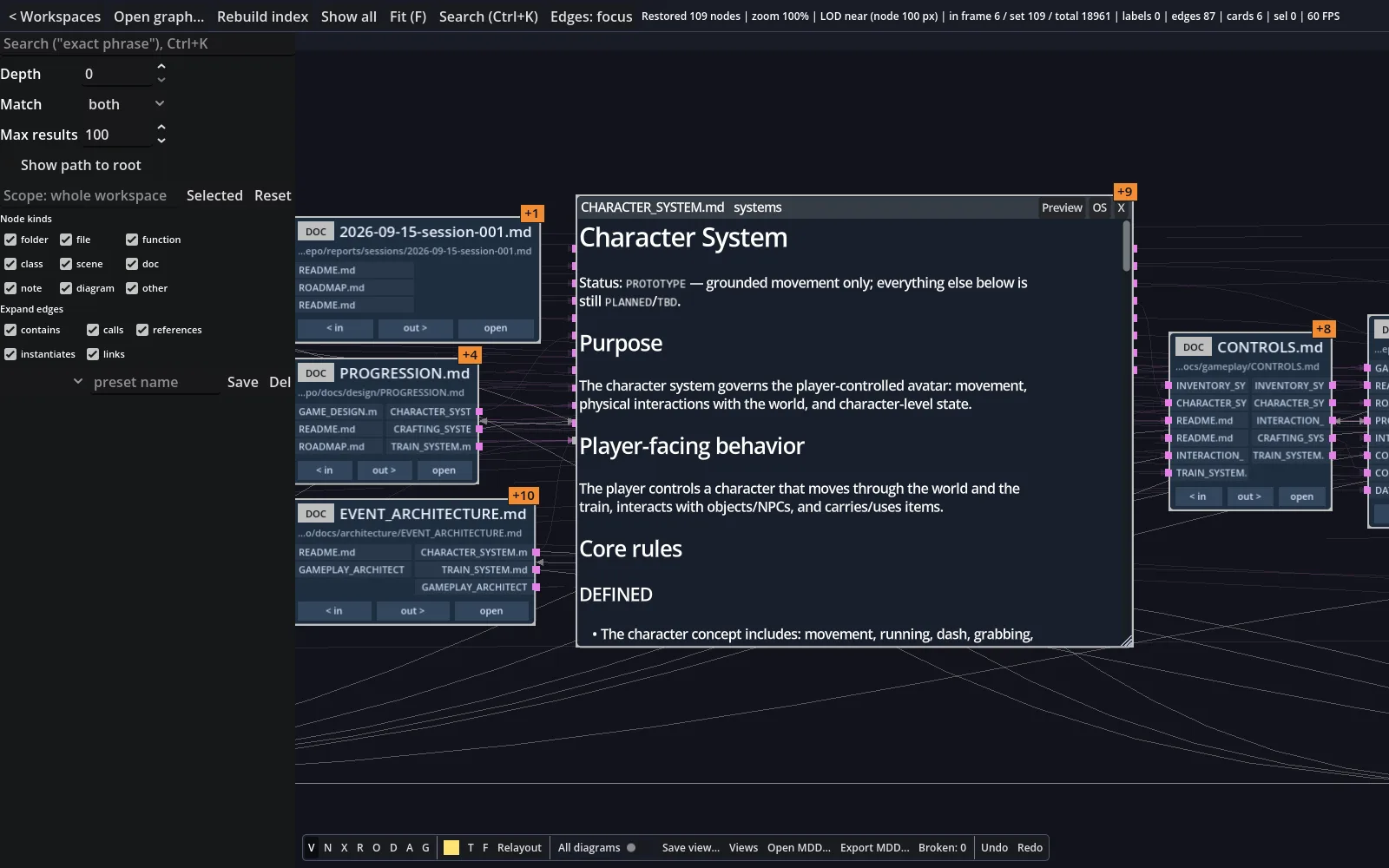Viewport: 1389px width, 868px height.
Task: Select the D tool in bottom toolbar
Action: tap(393, 848)
